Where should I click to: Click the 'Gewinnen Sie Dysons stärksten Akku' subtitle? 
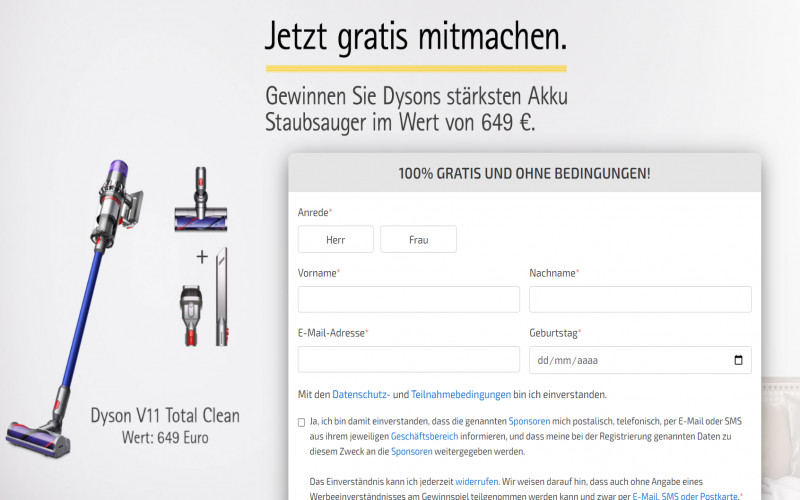point(416,96)
